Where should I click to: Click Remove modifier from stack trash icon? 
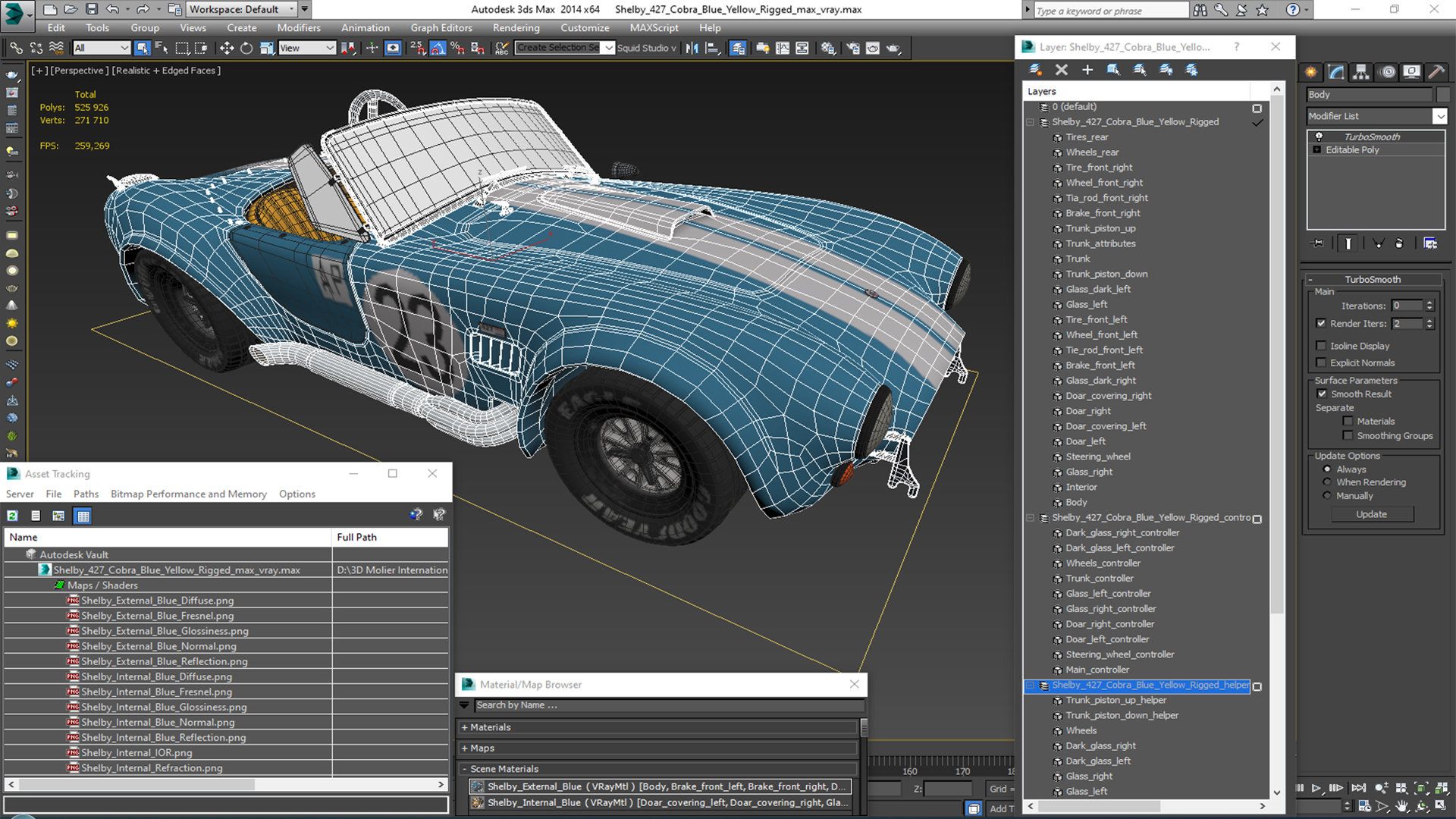[x=1399, y=243]
